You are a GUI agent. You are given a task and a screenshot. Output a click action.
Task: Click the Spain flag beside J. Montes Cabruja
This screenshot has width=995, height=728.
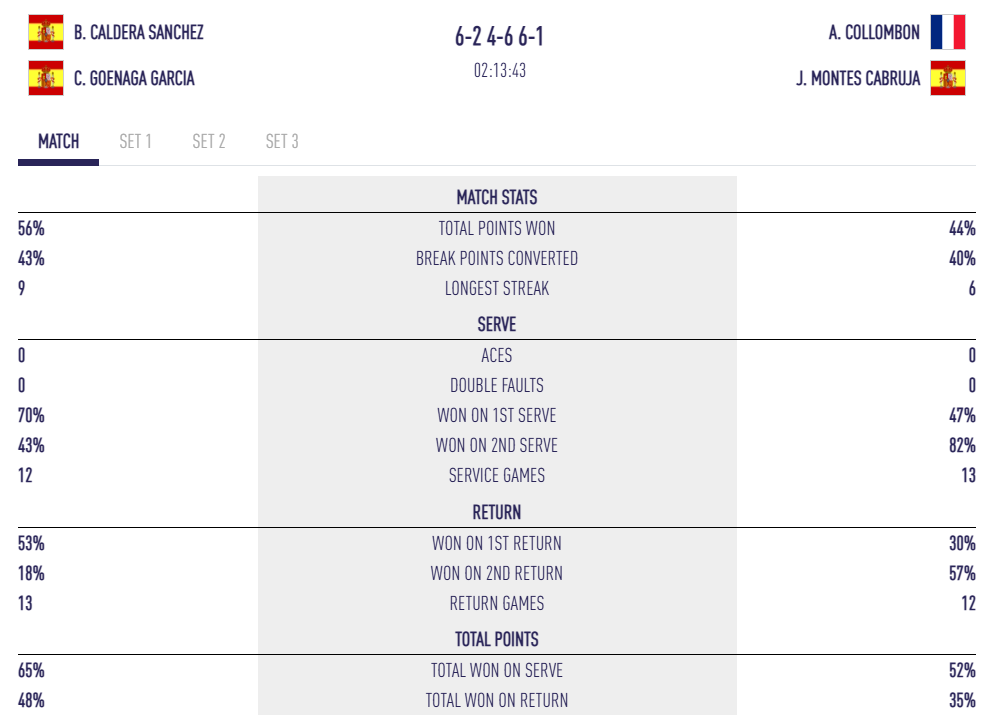tap(947, 78)
